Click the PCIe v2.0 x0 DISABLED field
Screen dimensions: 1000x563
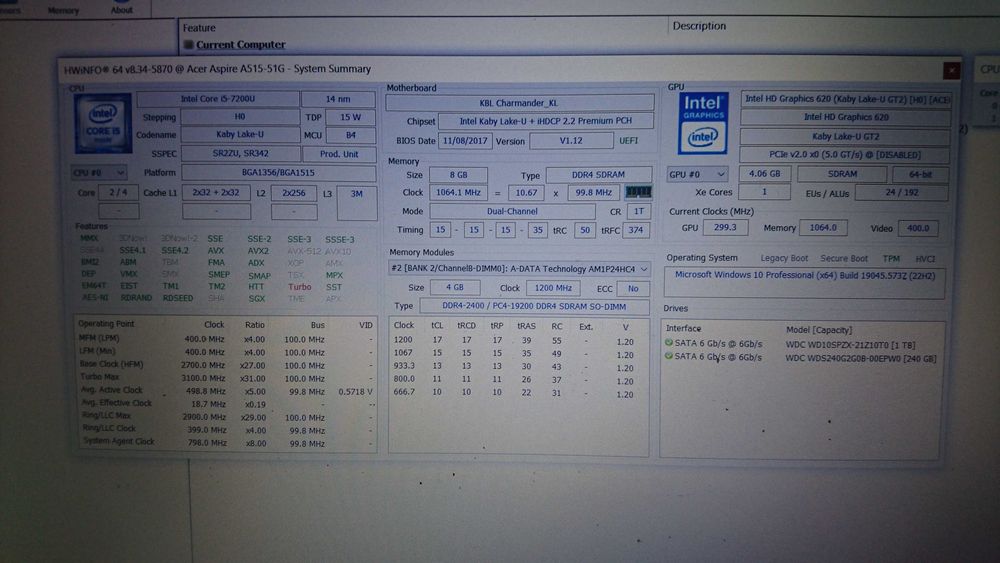click(x=844, y=155)
